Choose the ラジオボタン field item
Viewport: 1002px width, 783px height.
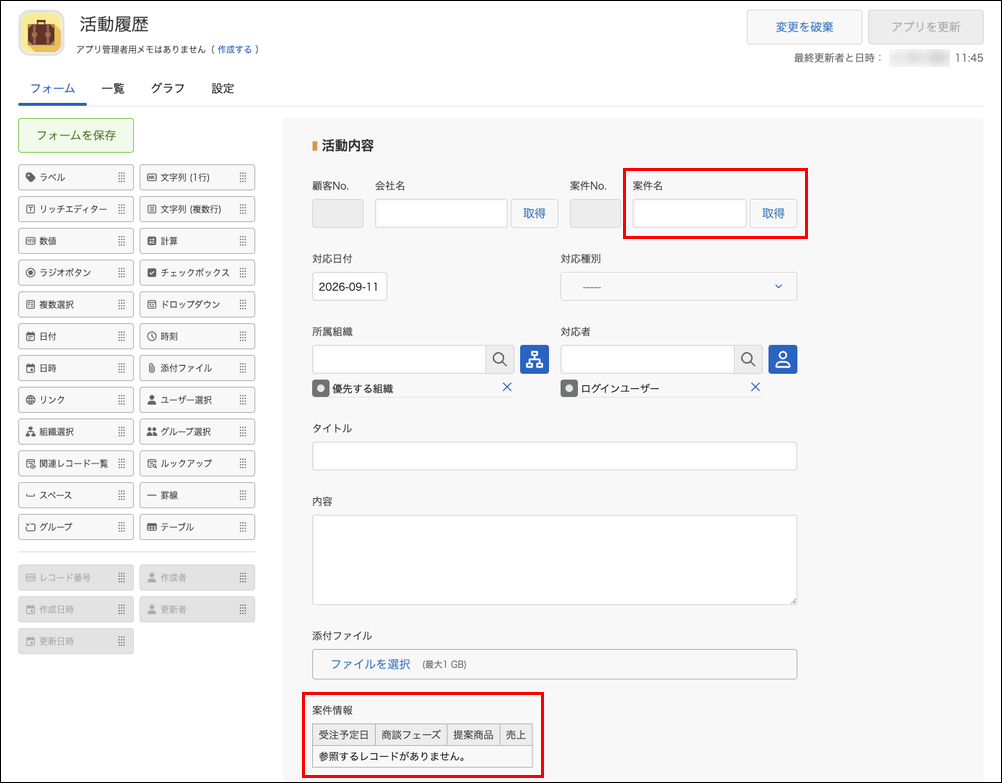(x=76, y=272)
